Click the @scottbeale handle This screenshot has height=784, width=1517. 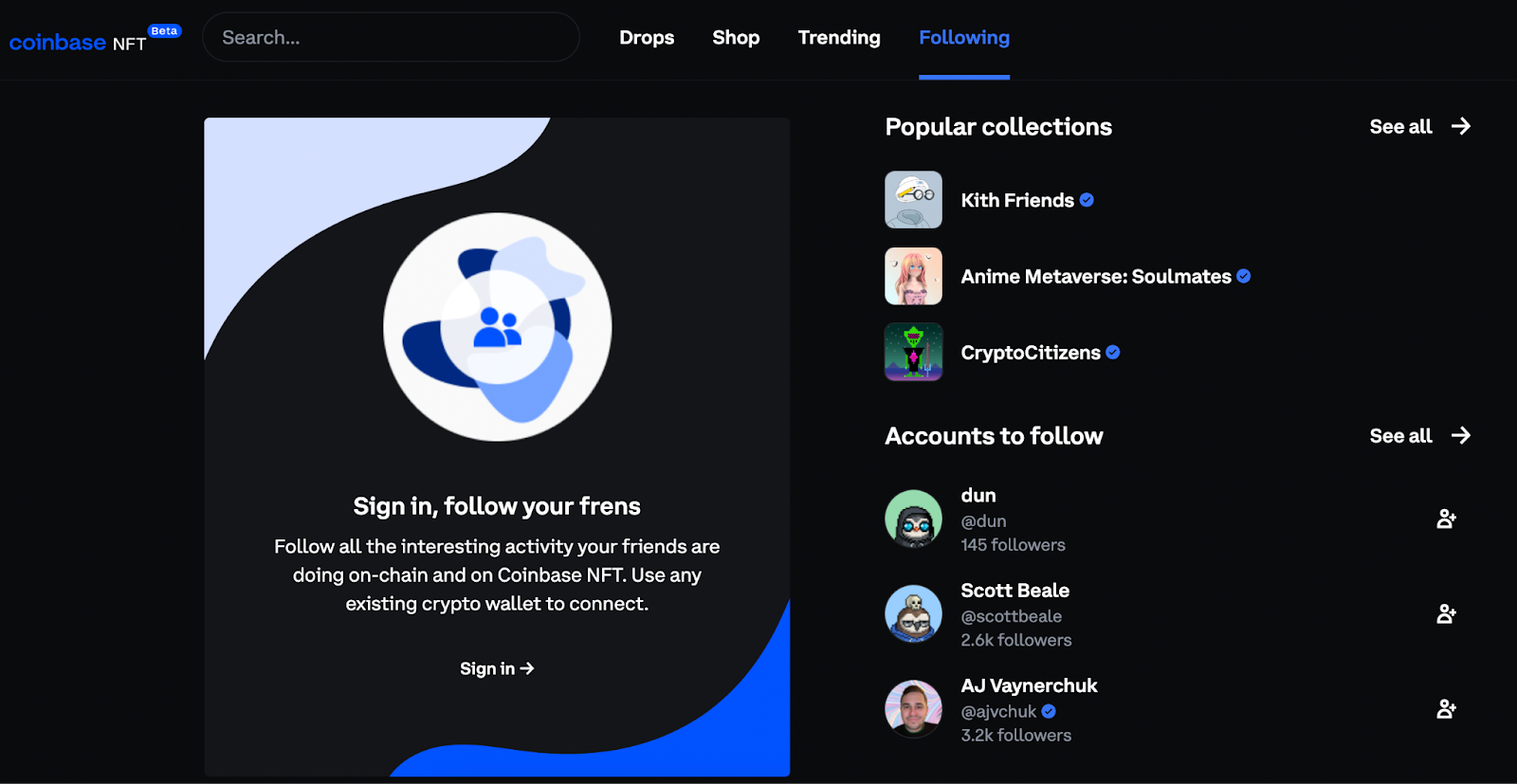point(1011,616)
